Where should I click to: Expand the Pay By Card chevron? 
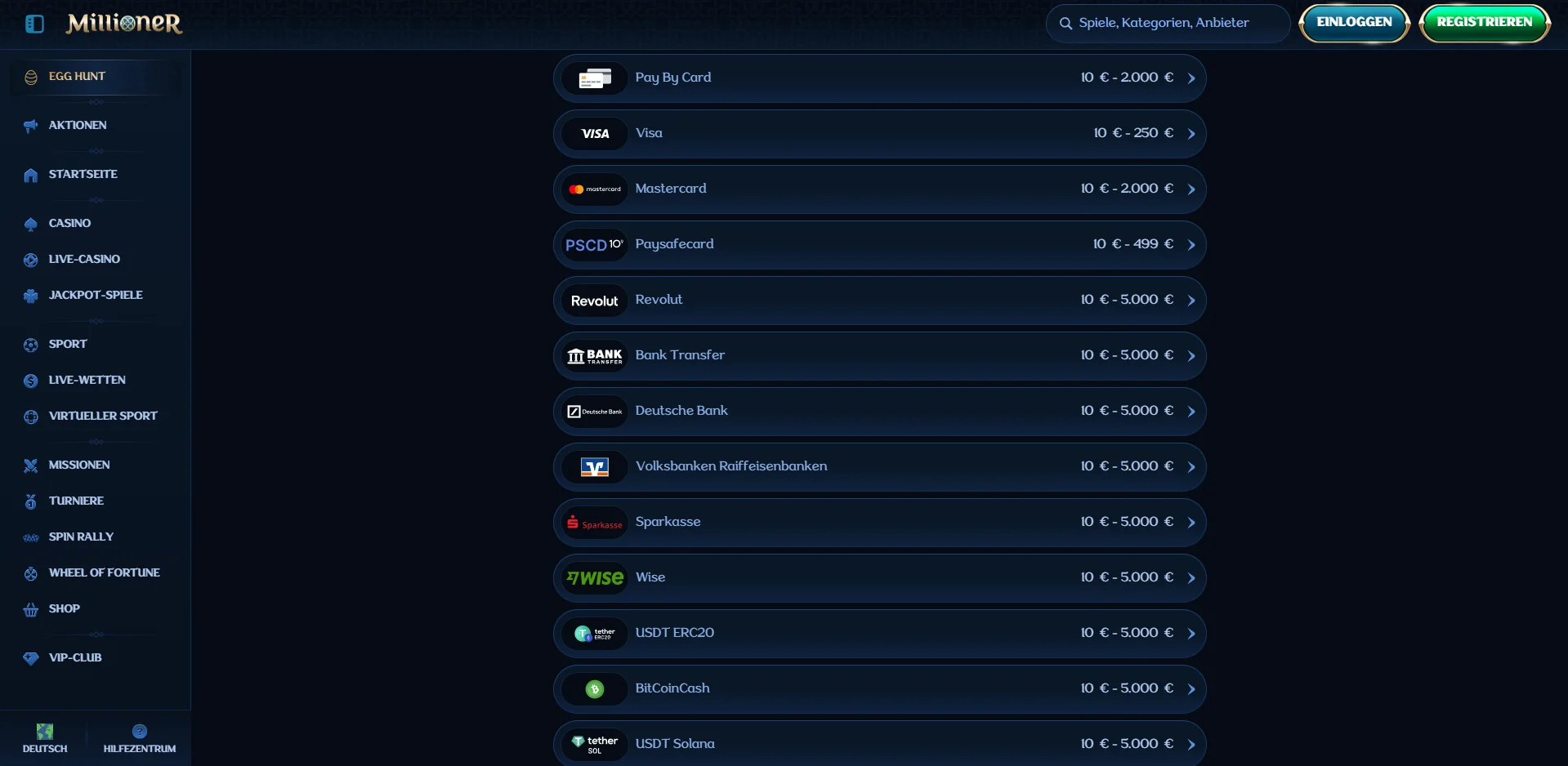(1191, 78)
